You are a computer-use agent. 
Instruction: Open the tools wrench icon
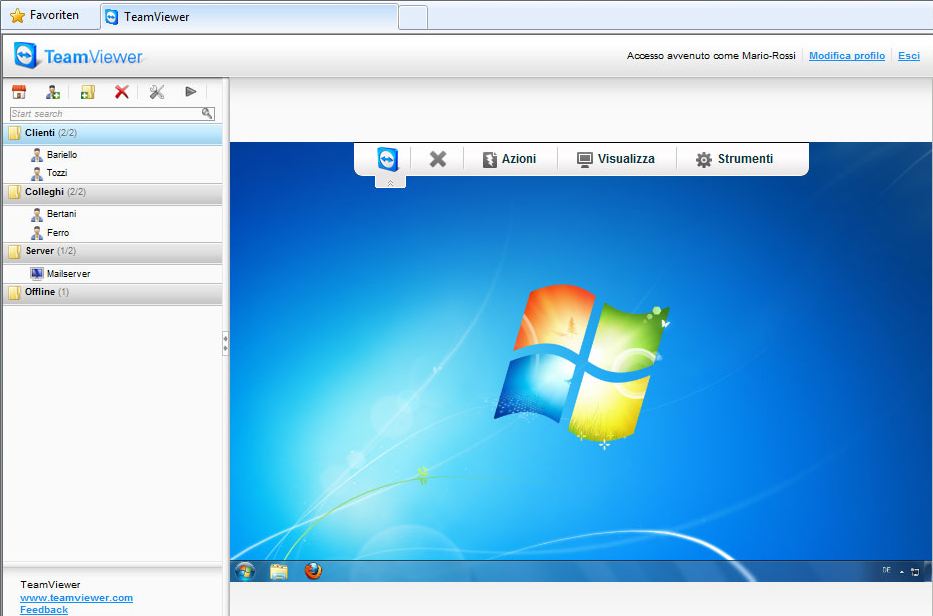point(156,92)
